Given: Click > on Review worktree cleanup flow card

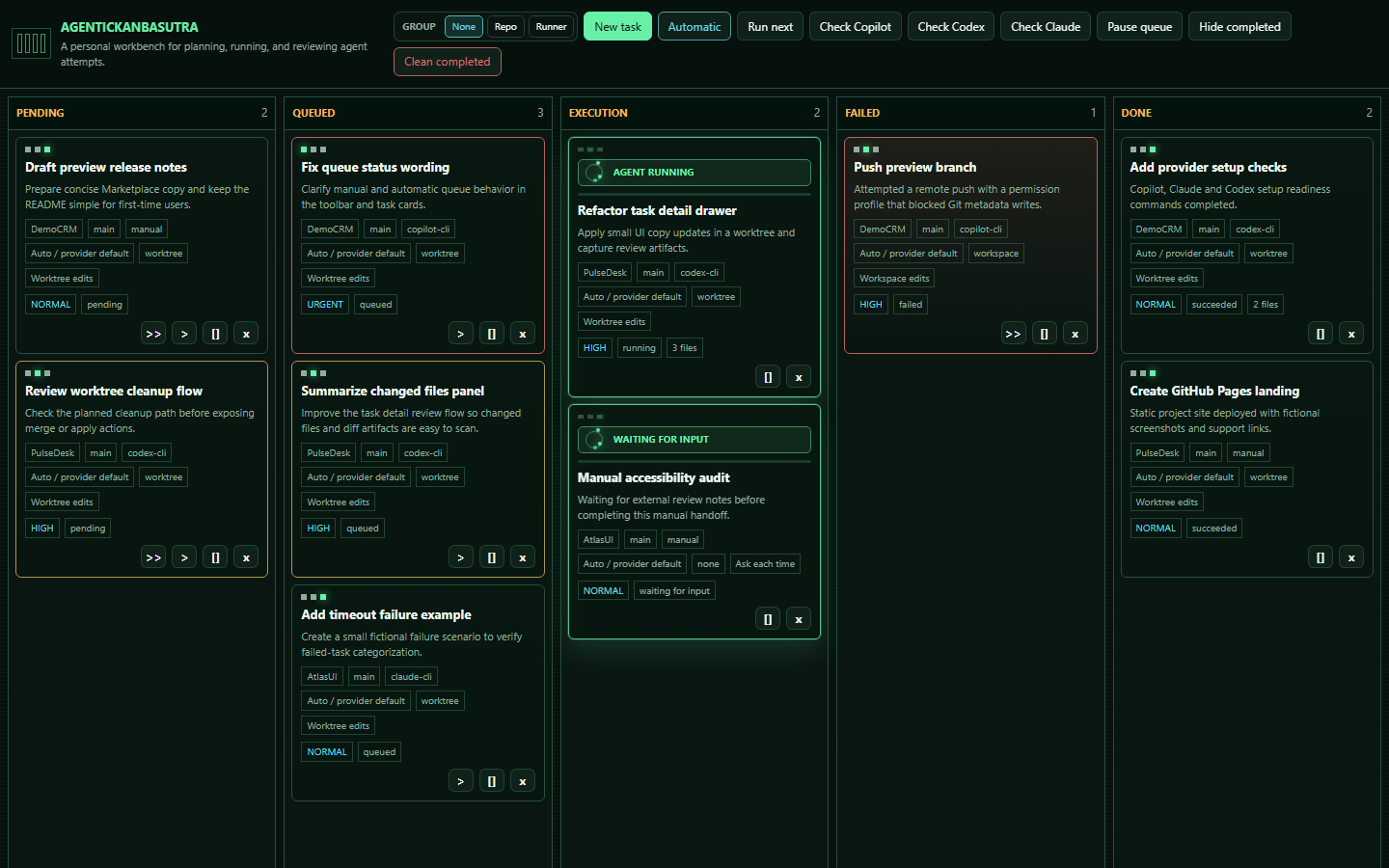Looking at the screenshot, I should pos(184,557).
